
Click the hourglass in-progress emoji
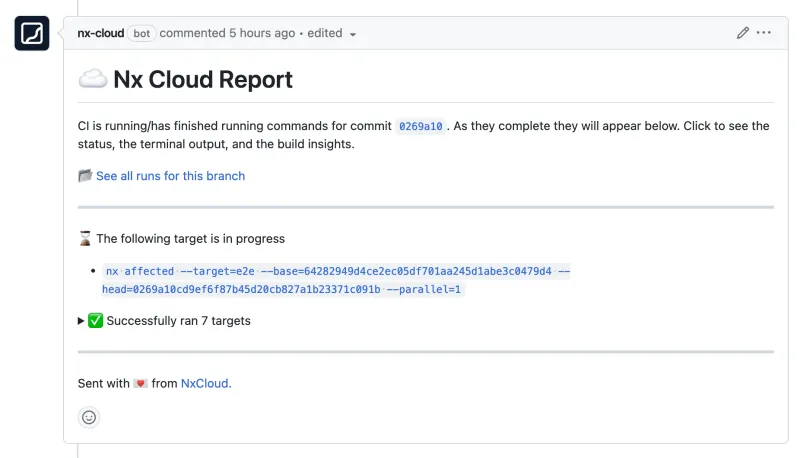(x=85, y=239)
